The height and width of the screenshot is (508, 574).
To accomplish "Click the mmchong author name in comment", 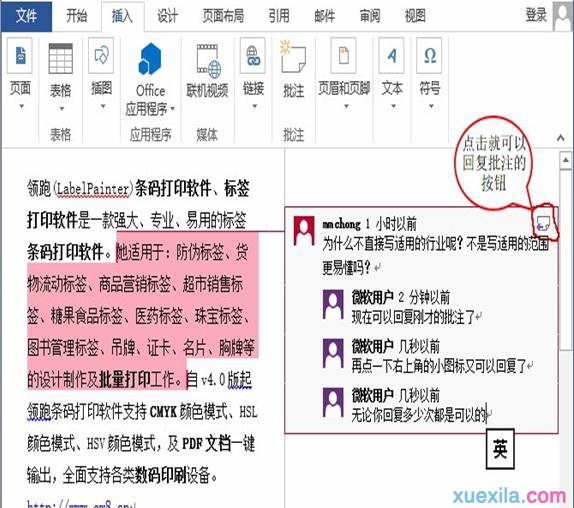I will (x=341, y=224).
